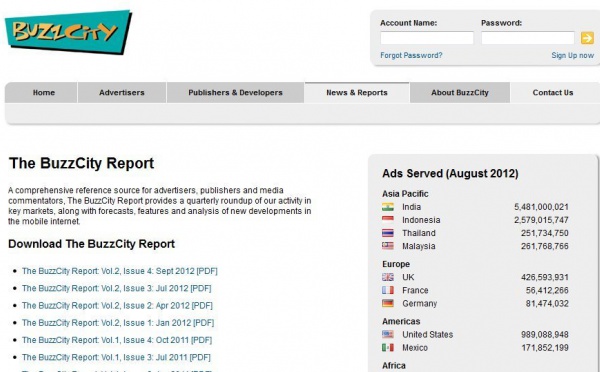This screenshot has width=600, height=372.
Task: Click the Ads Served (August 2012) heading
Action: coord(450,174)
